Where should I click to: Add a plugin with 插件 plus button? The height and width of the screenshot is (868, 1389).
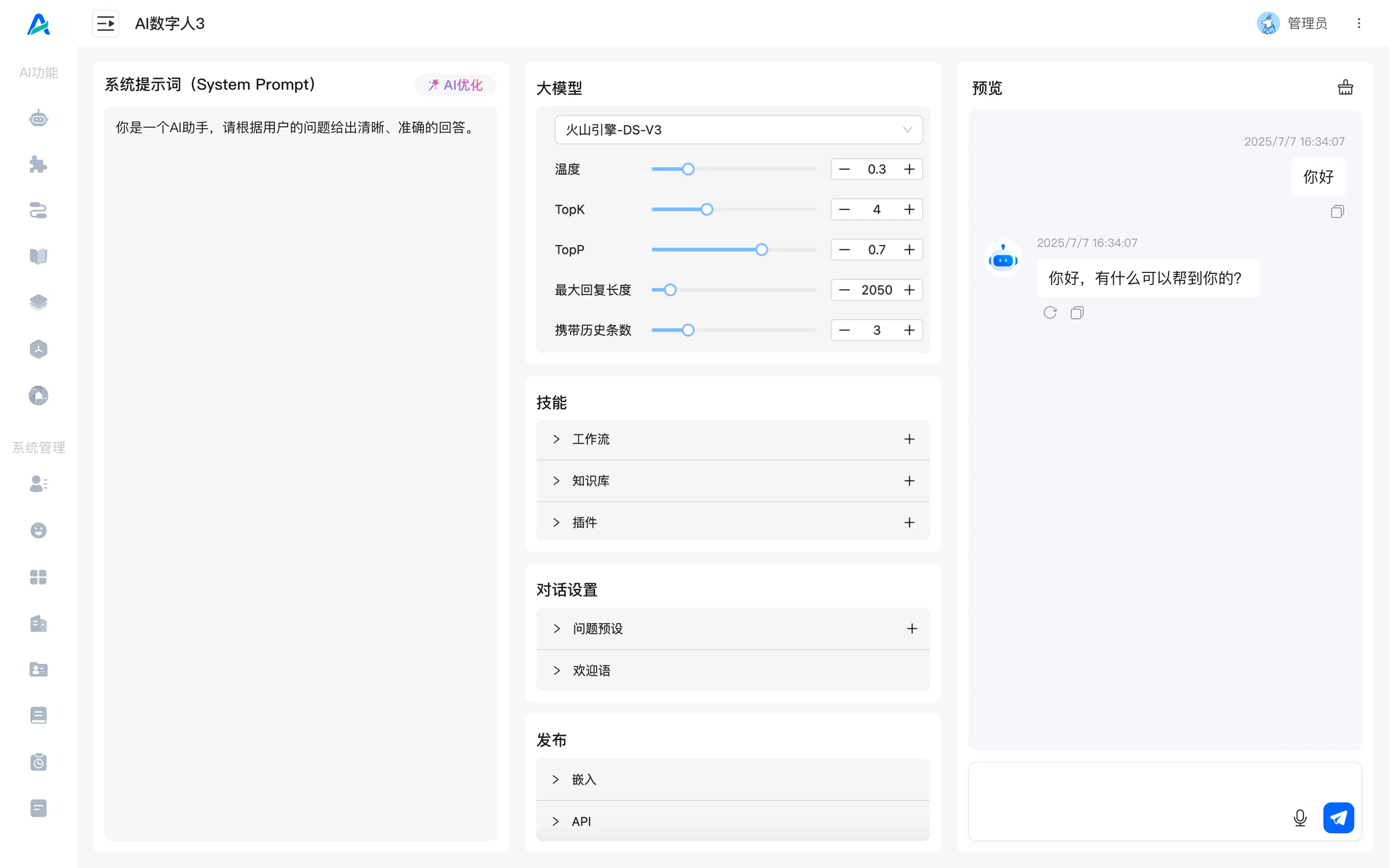click(909, 522)
